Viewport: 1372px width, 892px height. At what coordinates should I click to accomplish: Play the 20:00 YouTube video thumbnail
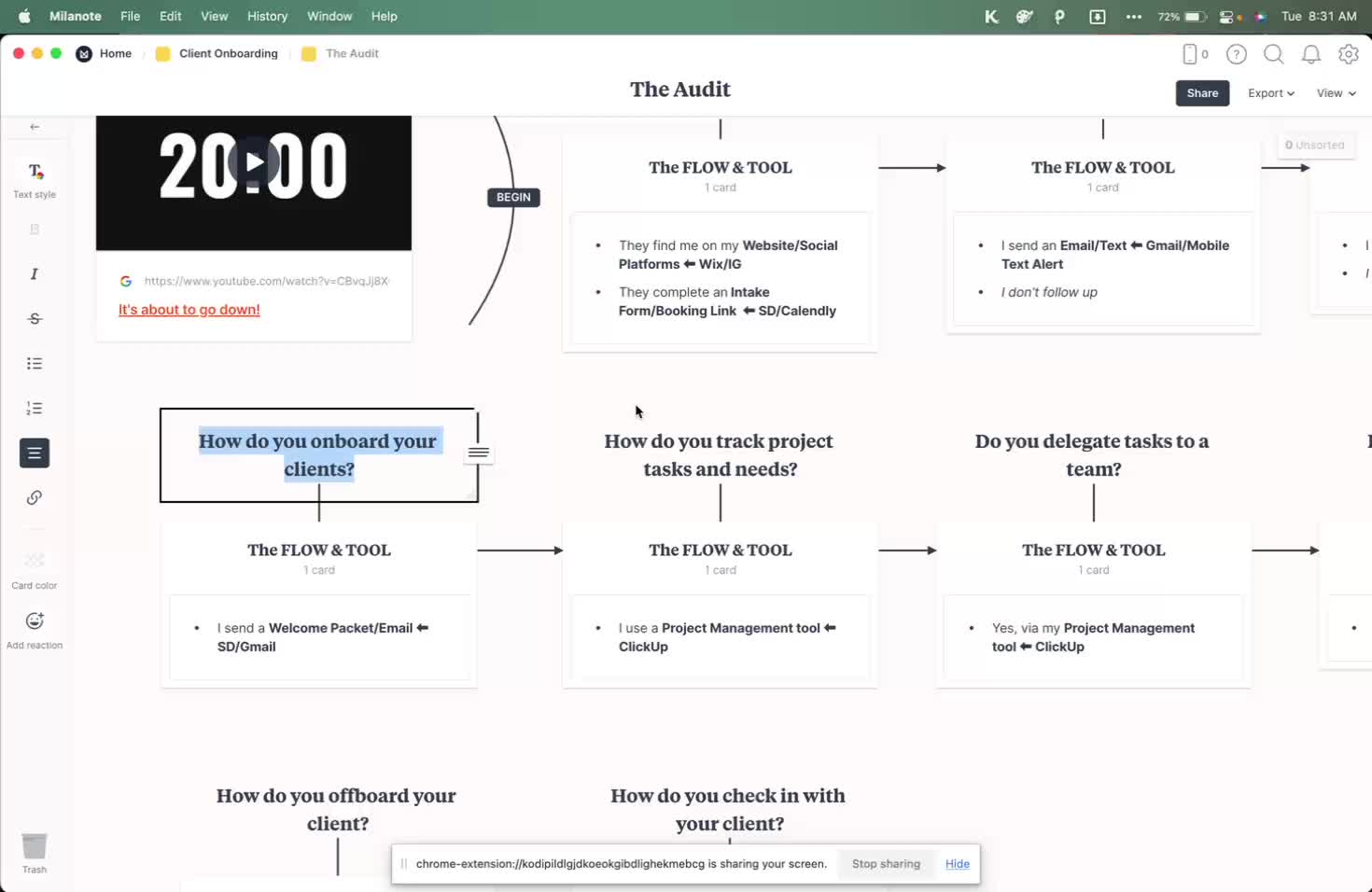click(253, 162)
